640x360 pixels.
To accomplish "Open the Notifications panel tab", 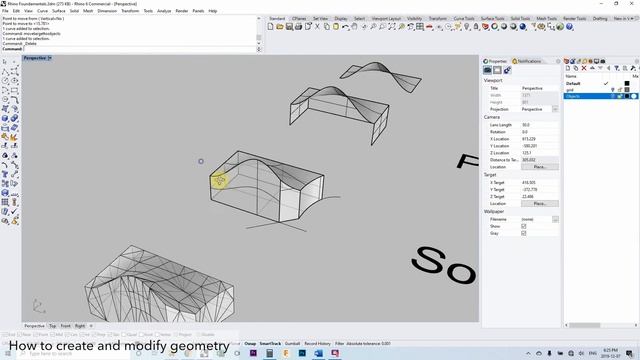I will [527, 61].
